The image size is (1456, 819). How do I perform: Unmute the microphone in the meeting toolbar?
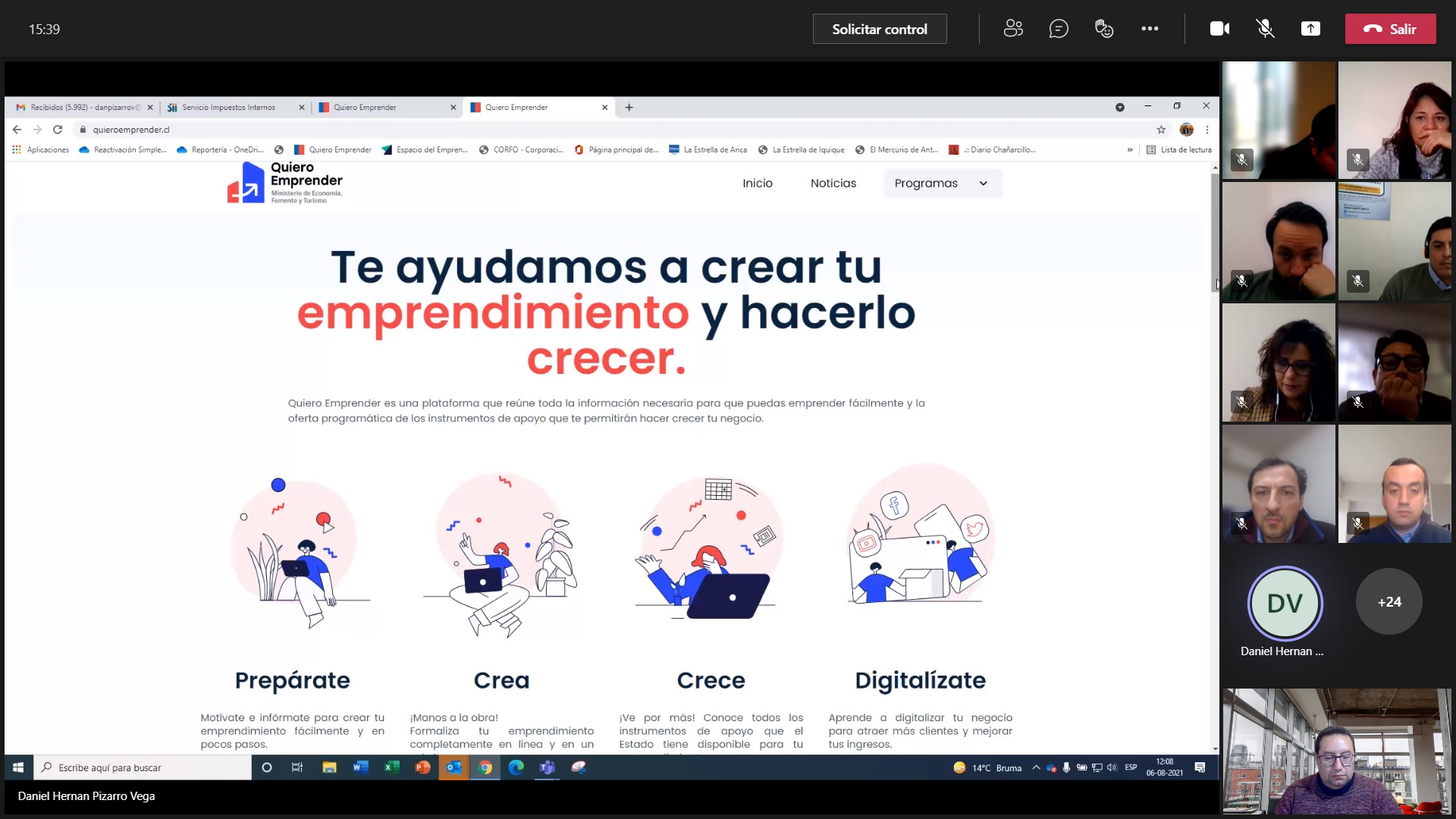coord(1265,29)
